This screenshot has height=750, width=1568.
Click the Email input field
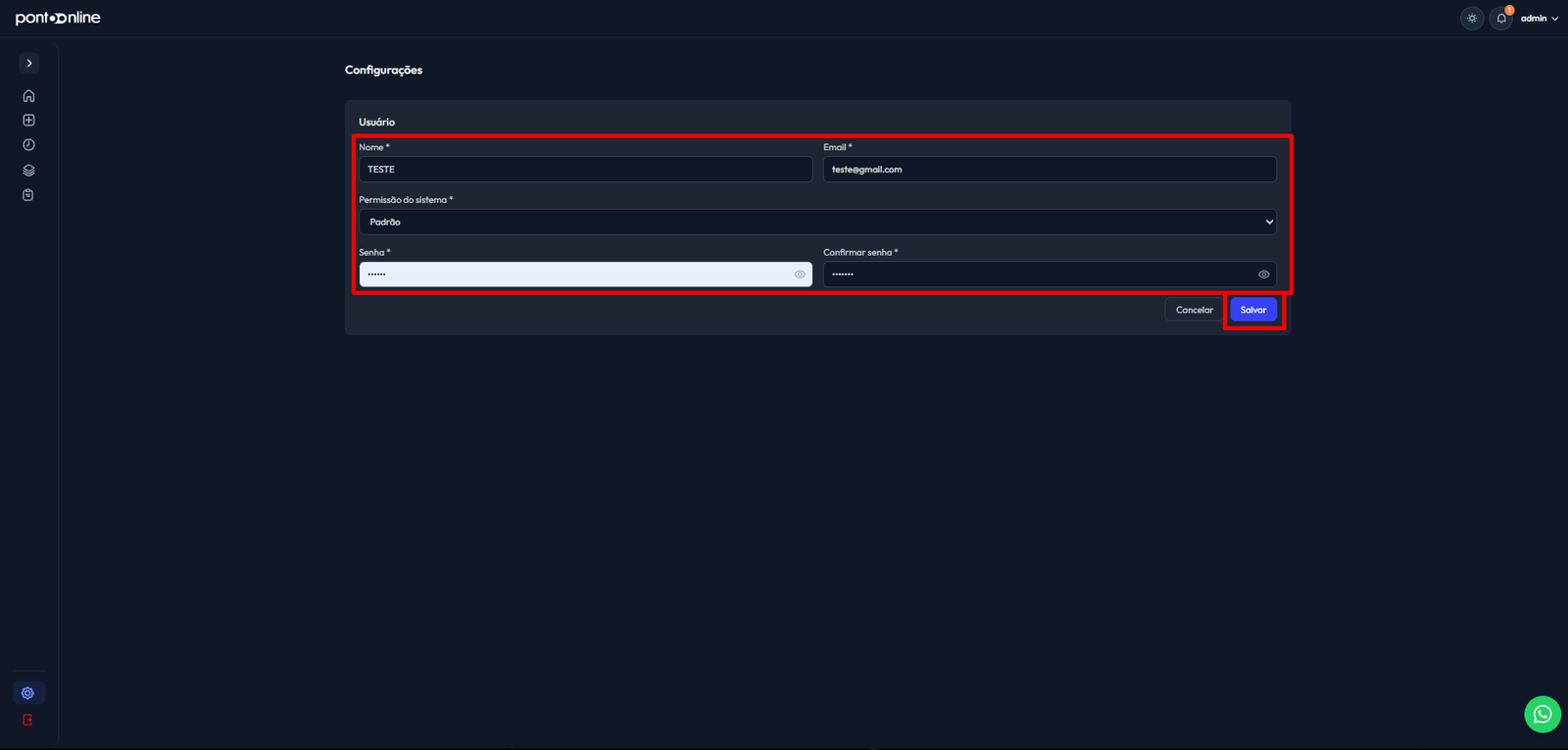(1050, 169)
